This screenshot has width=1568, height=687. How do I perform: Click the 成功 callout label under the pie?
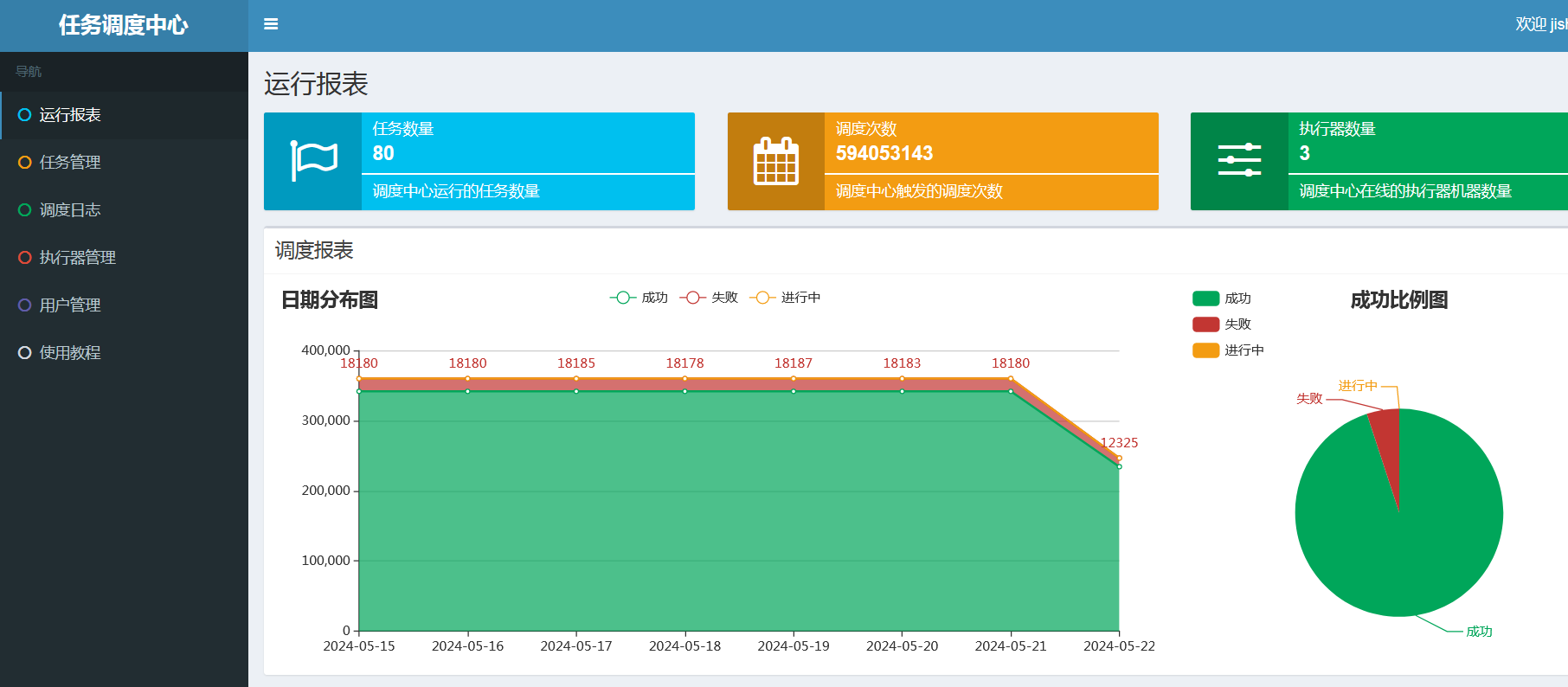[1479, 632]
